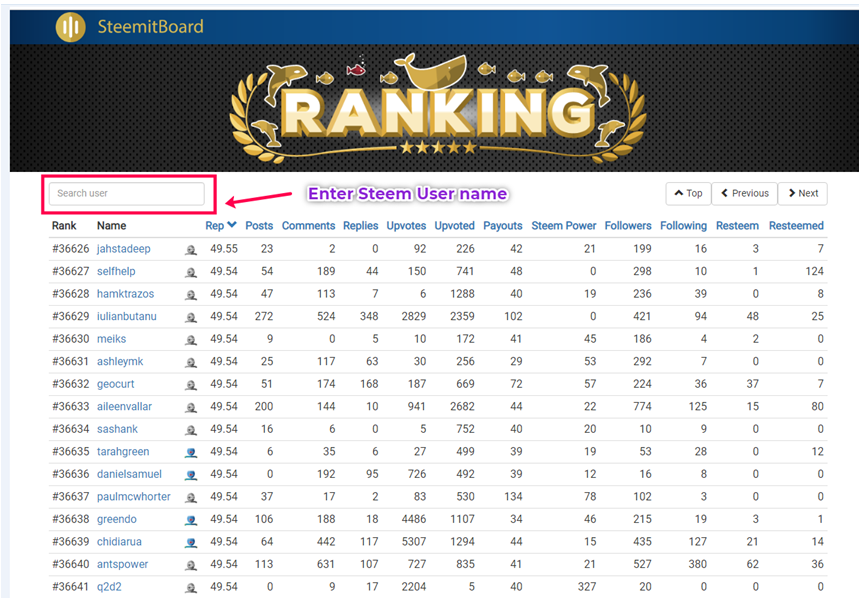Select rank number #36633
Image resolution: width=867 pixels, height=610 pixels.
pos(71,407)
